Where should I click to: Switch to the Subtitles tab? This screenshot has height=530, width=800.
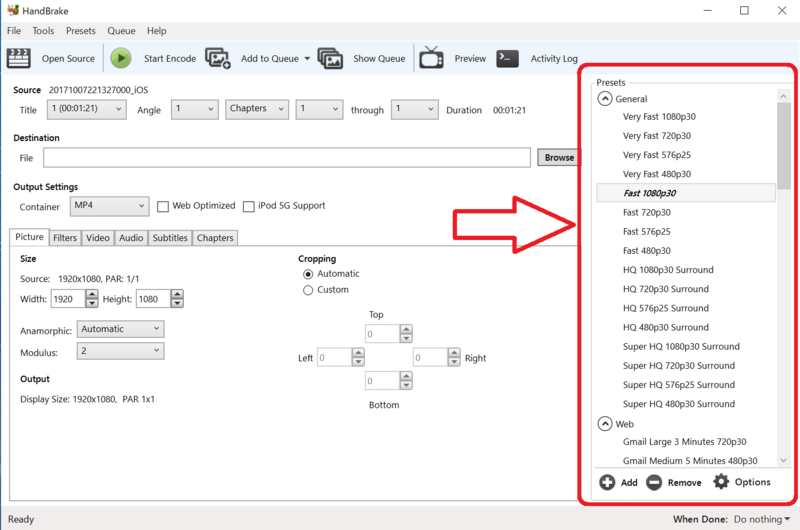170,238
